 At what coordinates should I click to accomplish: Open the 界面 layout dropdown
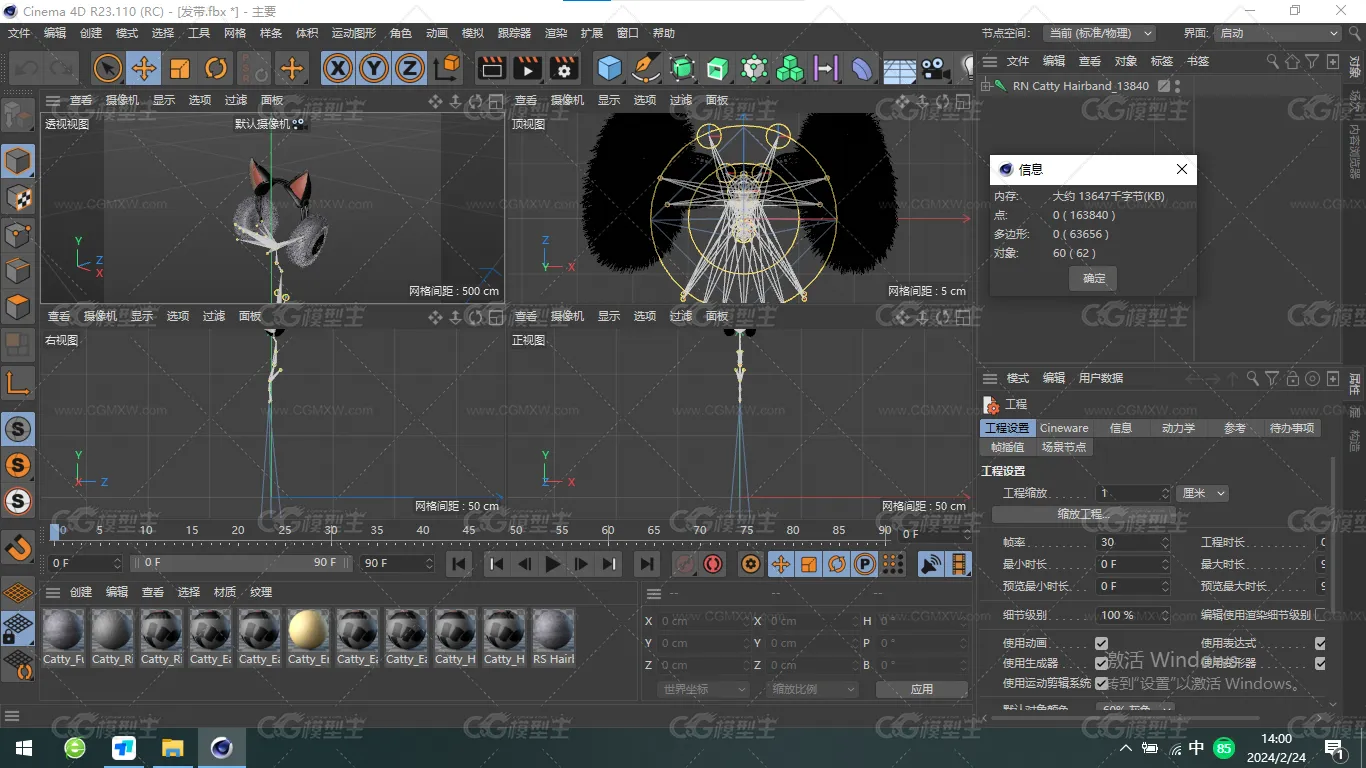(1277, 33)
